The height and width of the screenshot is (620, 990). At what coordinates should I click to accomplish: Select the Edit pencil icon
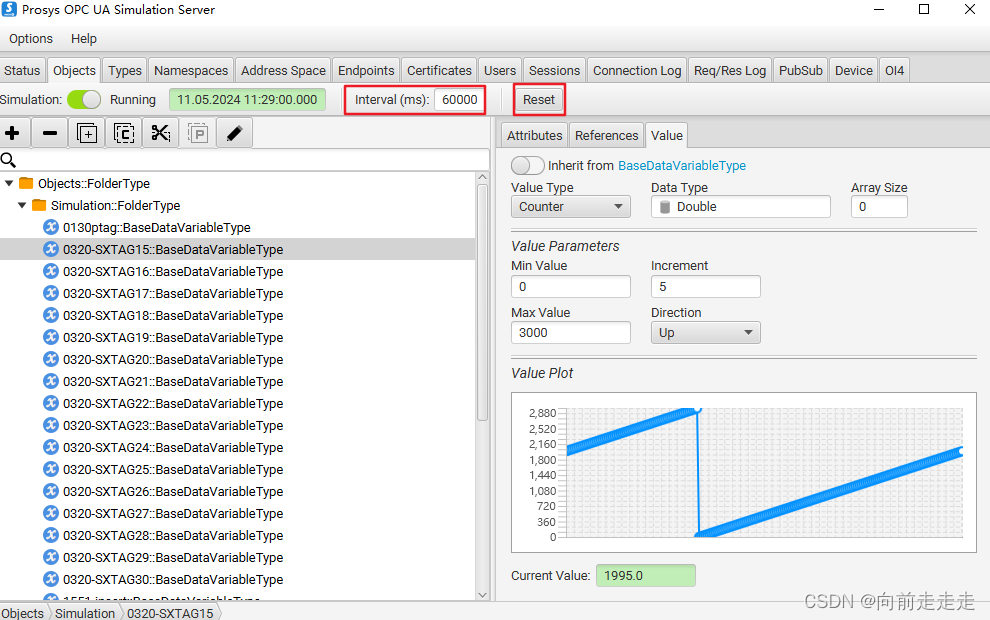(x=235, y=132)
